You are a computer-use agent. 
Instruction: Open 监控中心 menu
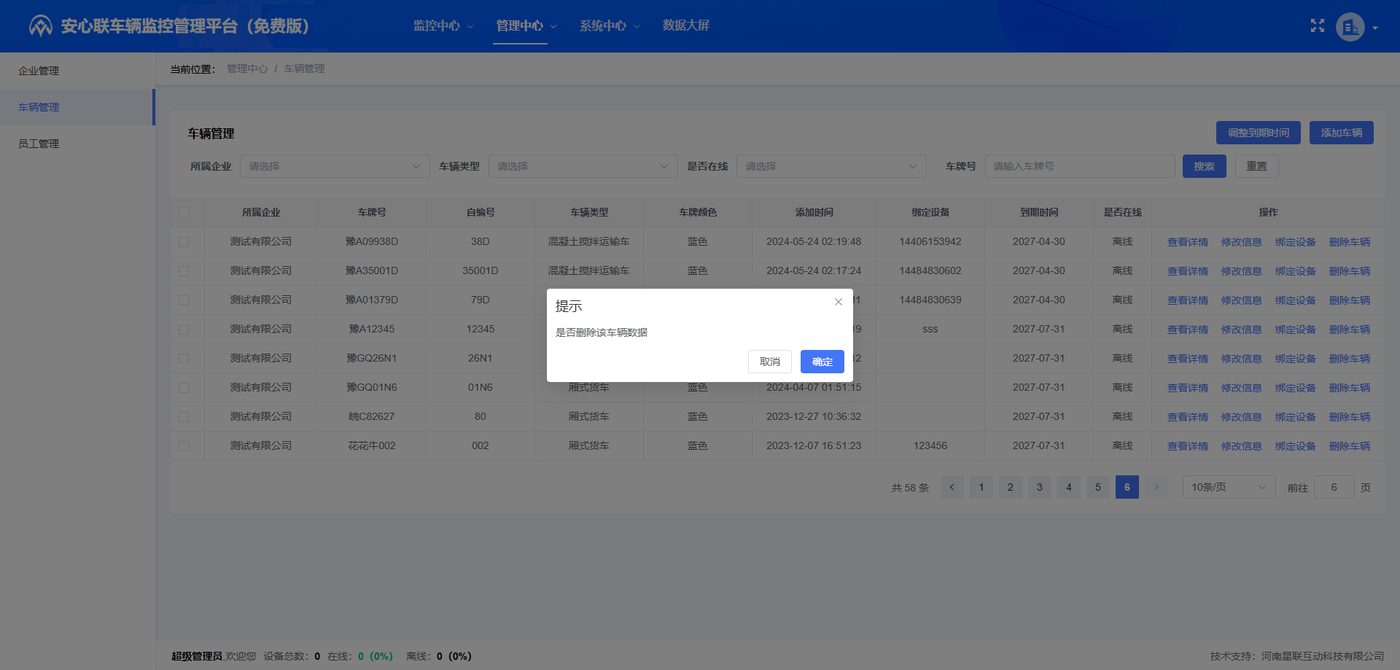click(x=443, y=26)
